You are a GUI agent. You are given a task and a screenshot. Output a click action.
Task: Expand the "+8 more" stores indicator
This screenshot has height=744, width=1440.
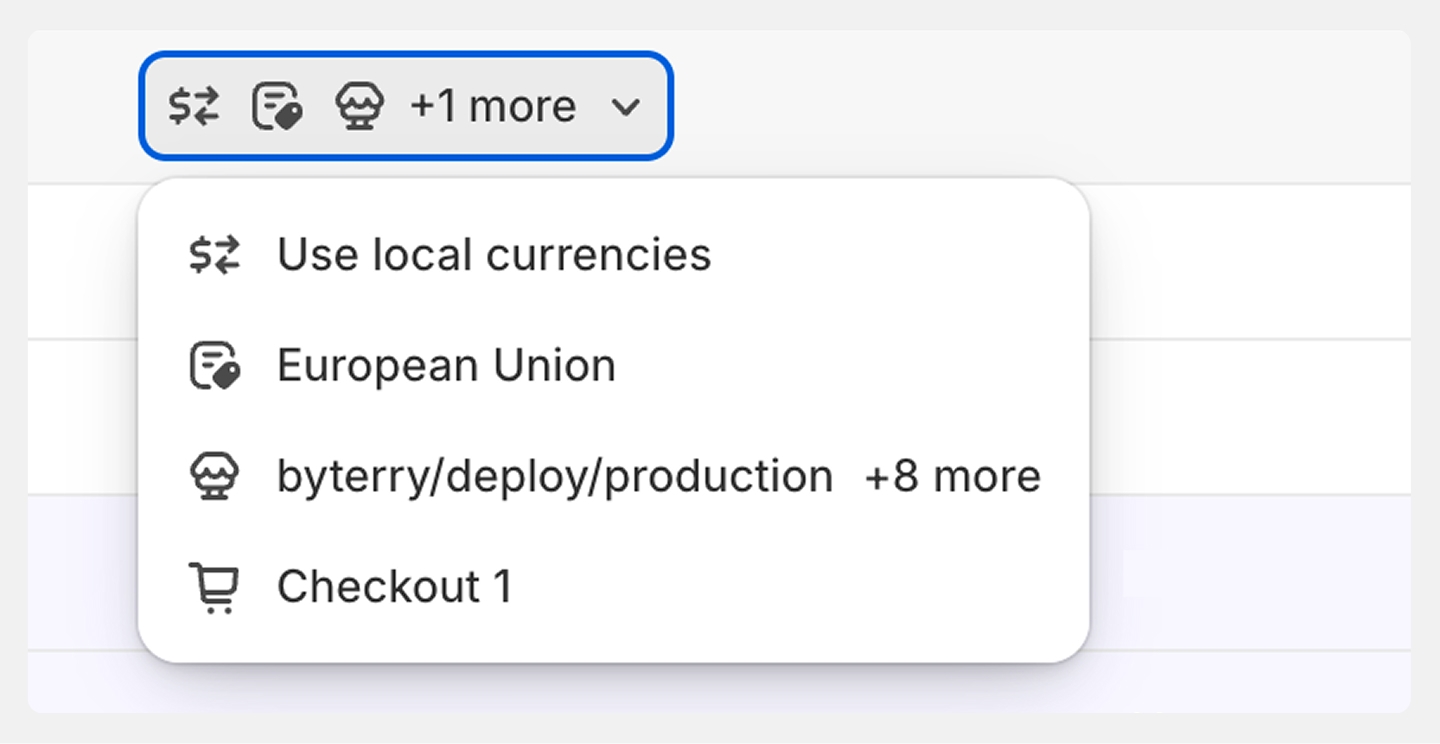point(952,477)
